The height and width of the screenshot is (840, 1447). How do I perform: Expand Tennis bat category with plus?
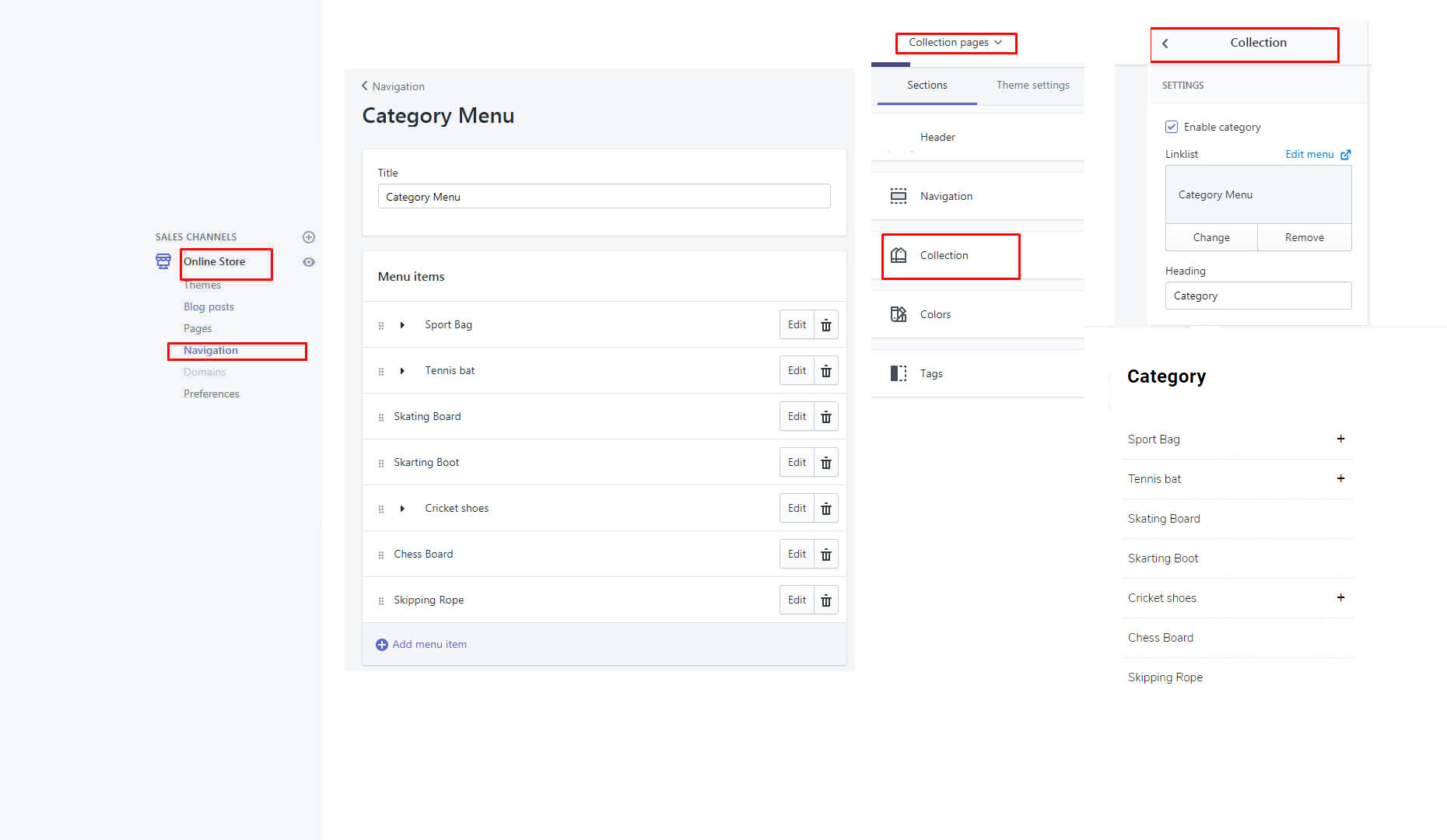point(1340,478)
